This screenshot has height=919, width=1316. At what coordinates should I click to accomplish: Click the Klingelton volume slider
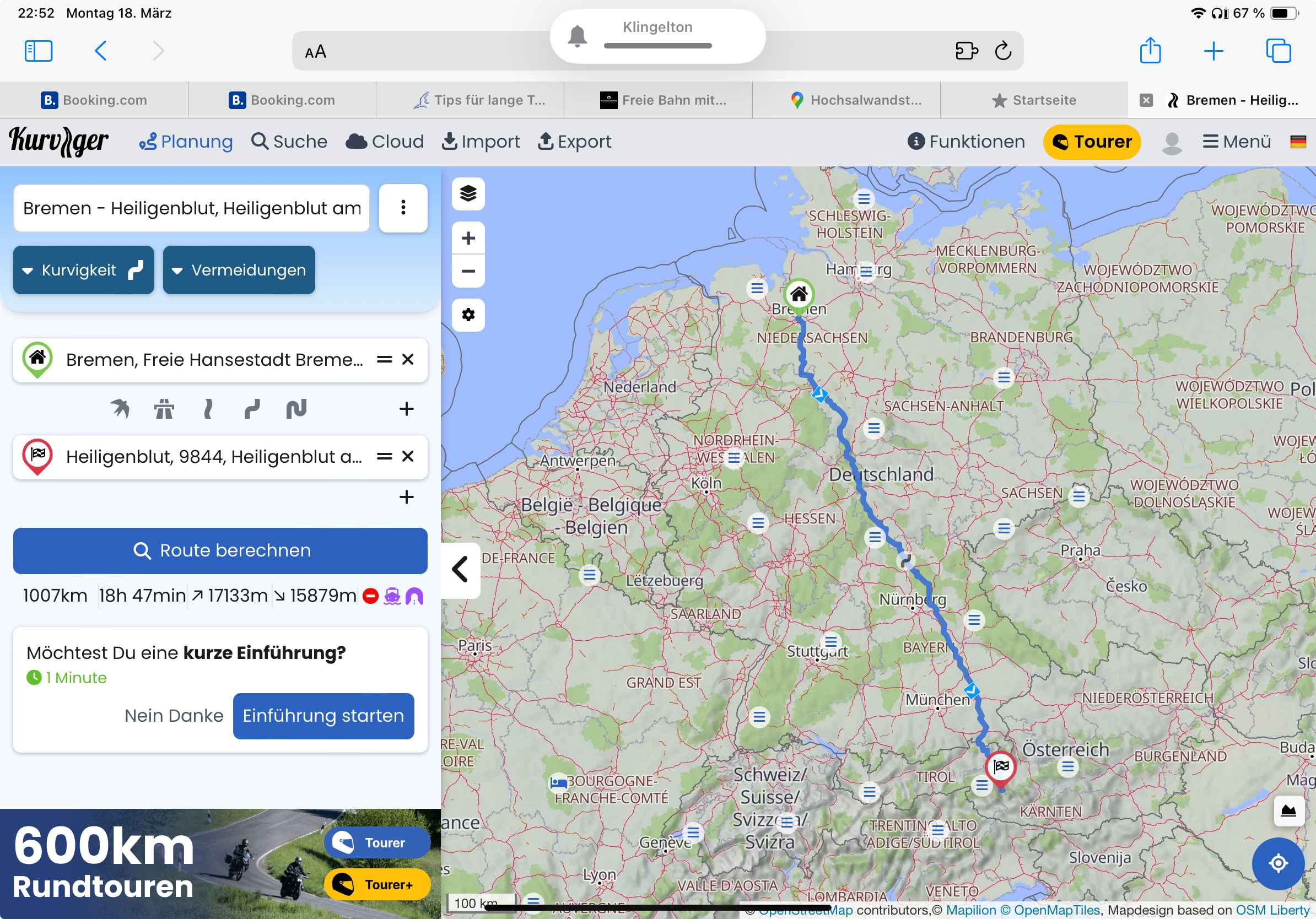point(657,45)
